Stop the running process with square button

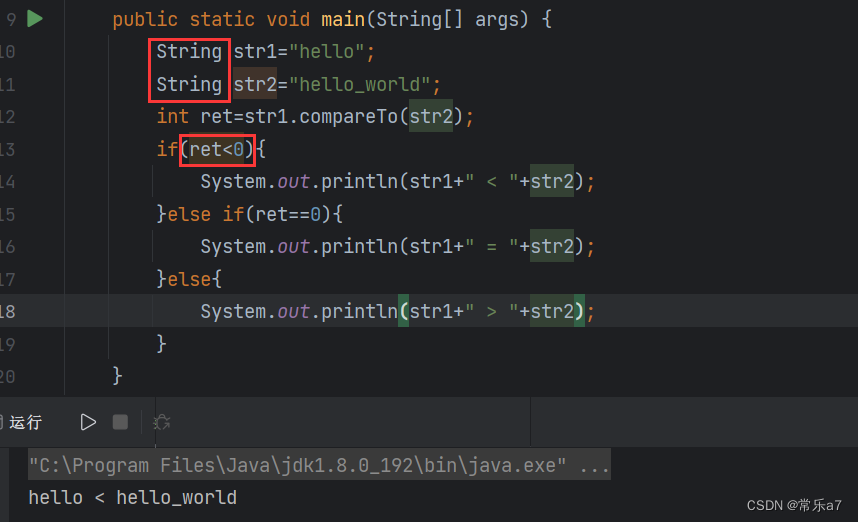(120, 422)
